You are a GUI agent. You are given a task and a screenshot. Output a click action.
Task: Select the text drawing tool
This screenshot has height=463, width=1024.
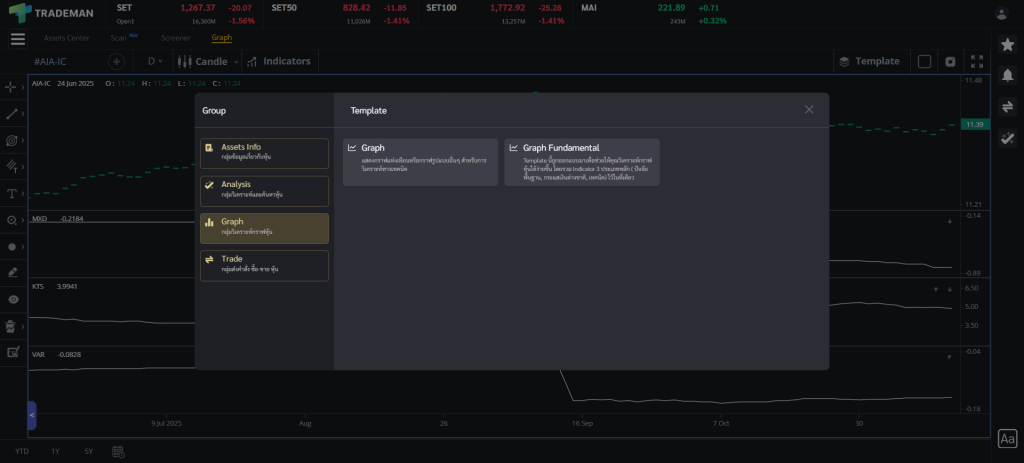(x=13, y=193)
